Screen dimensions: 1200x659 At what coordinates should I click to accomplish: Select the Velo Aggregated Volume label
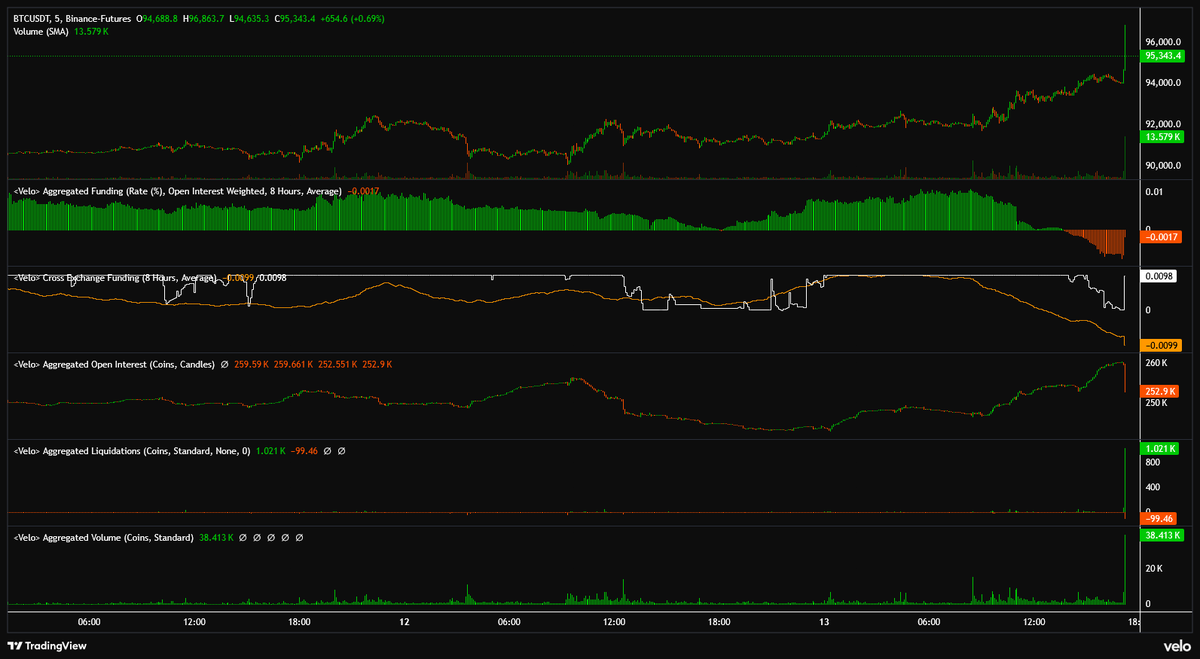pyautogui.click(x=104, y=538)
